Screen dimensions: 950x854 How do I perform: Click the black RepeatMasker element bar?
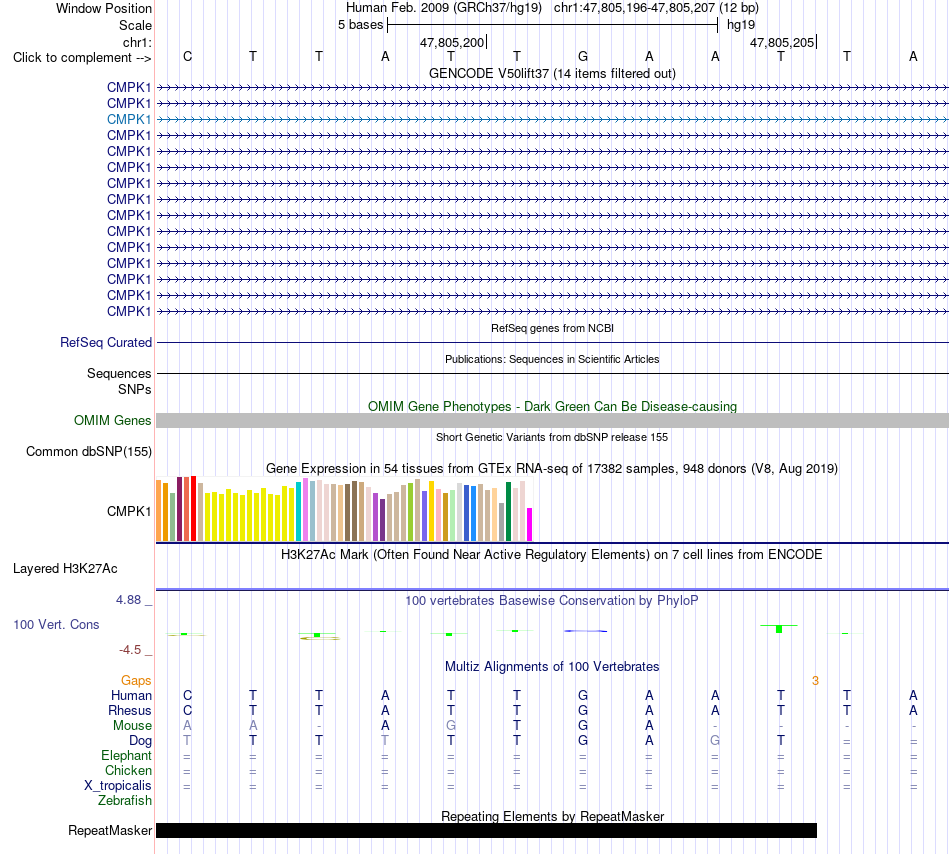(x=487, y=830)
